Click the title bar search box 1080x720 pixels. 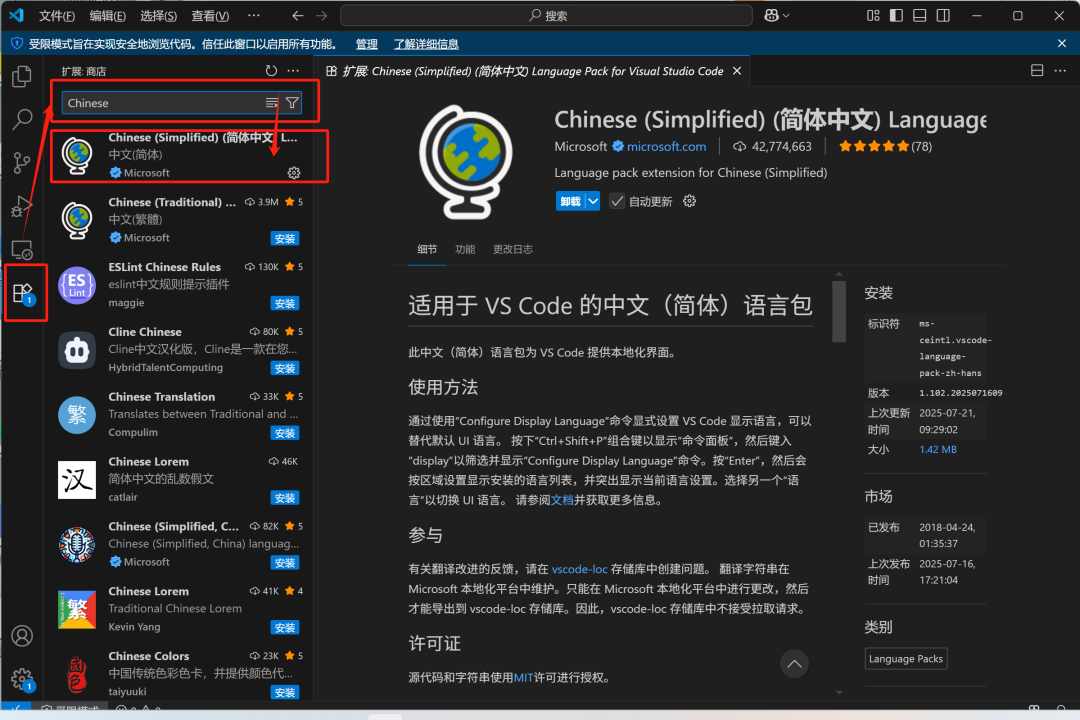click(546, 15)
